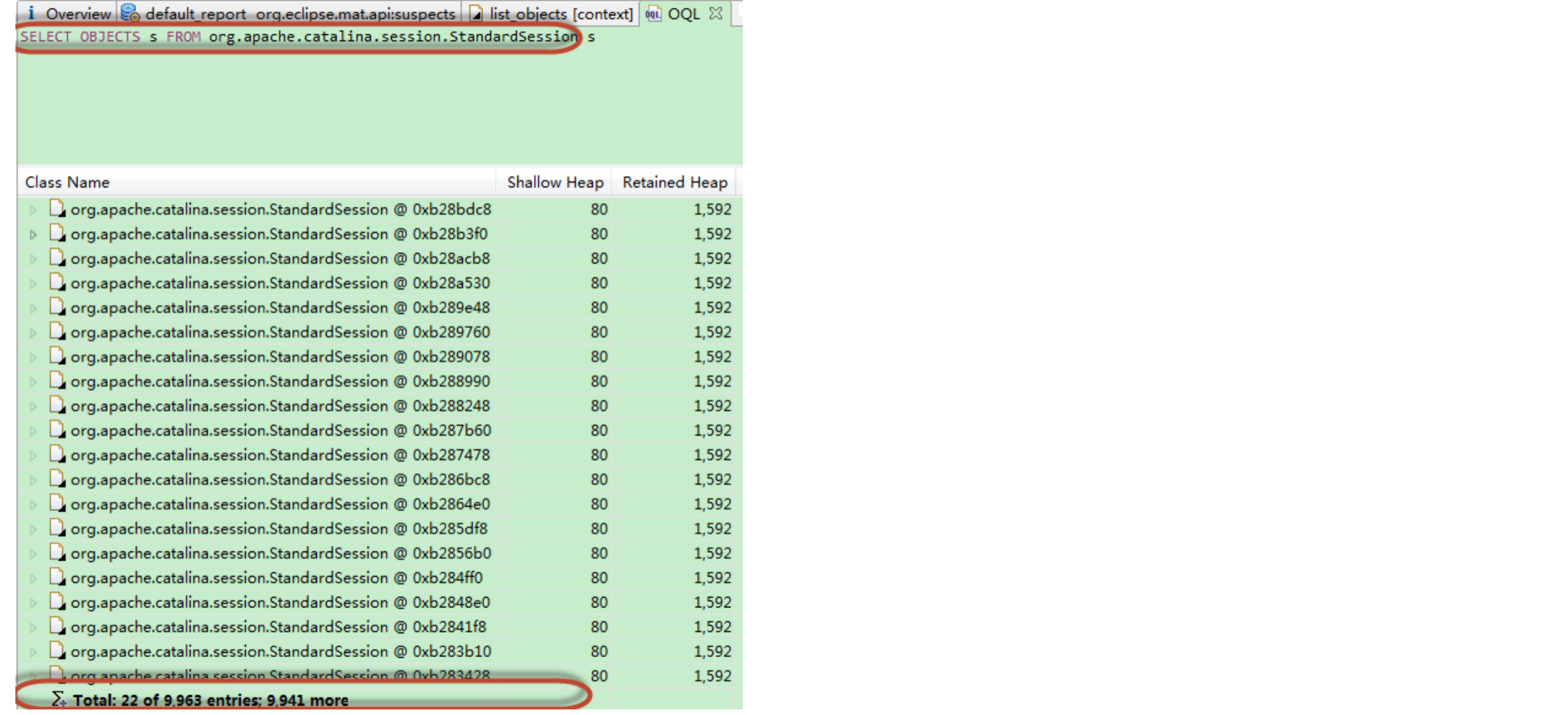Screen dimensions: 1568x715
Task: Click the object icon for StandardSession @ 0xb28acb8
Action: pyautogui.click(x=57, y=258)
